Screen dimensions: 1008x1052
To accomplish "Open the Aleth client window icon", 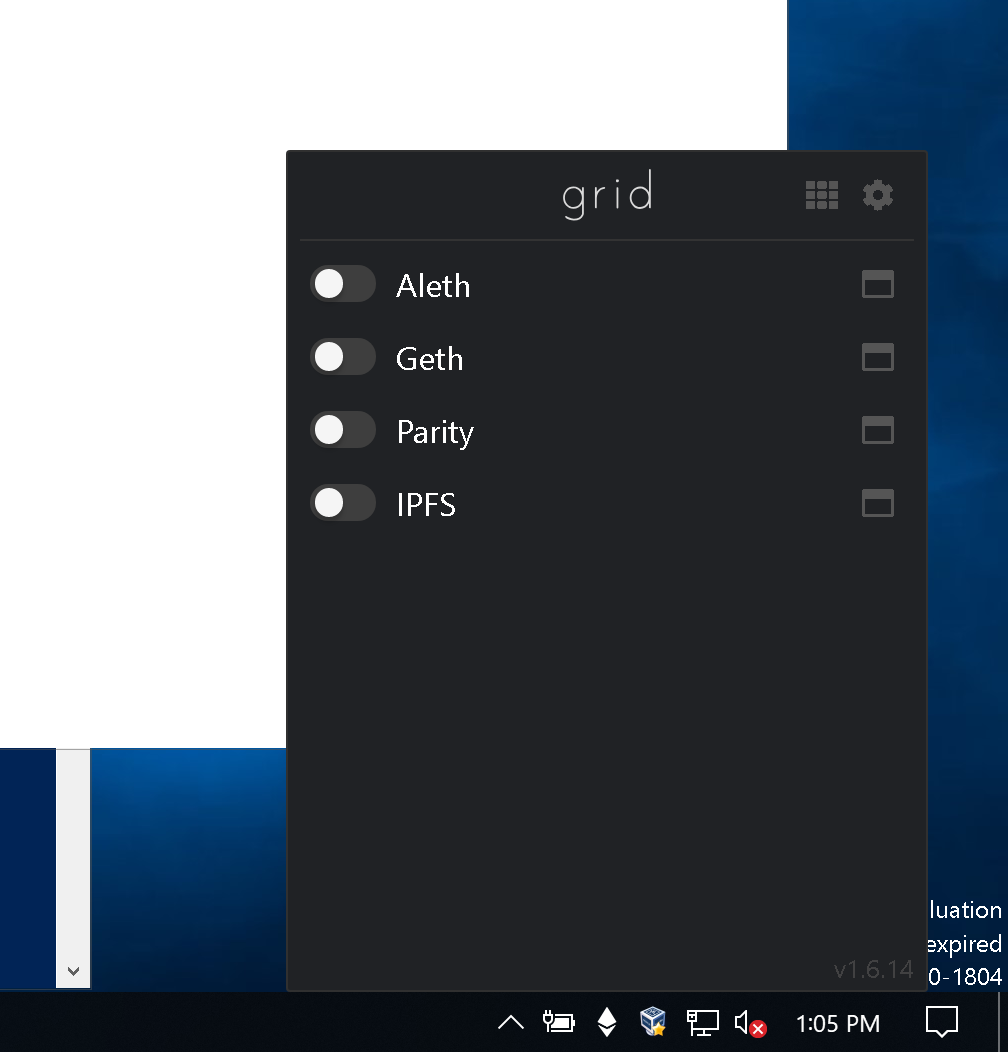I will [x=877, y=285].
